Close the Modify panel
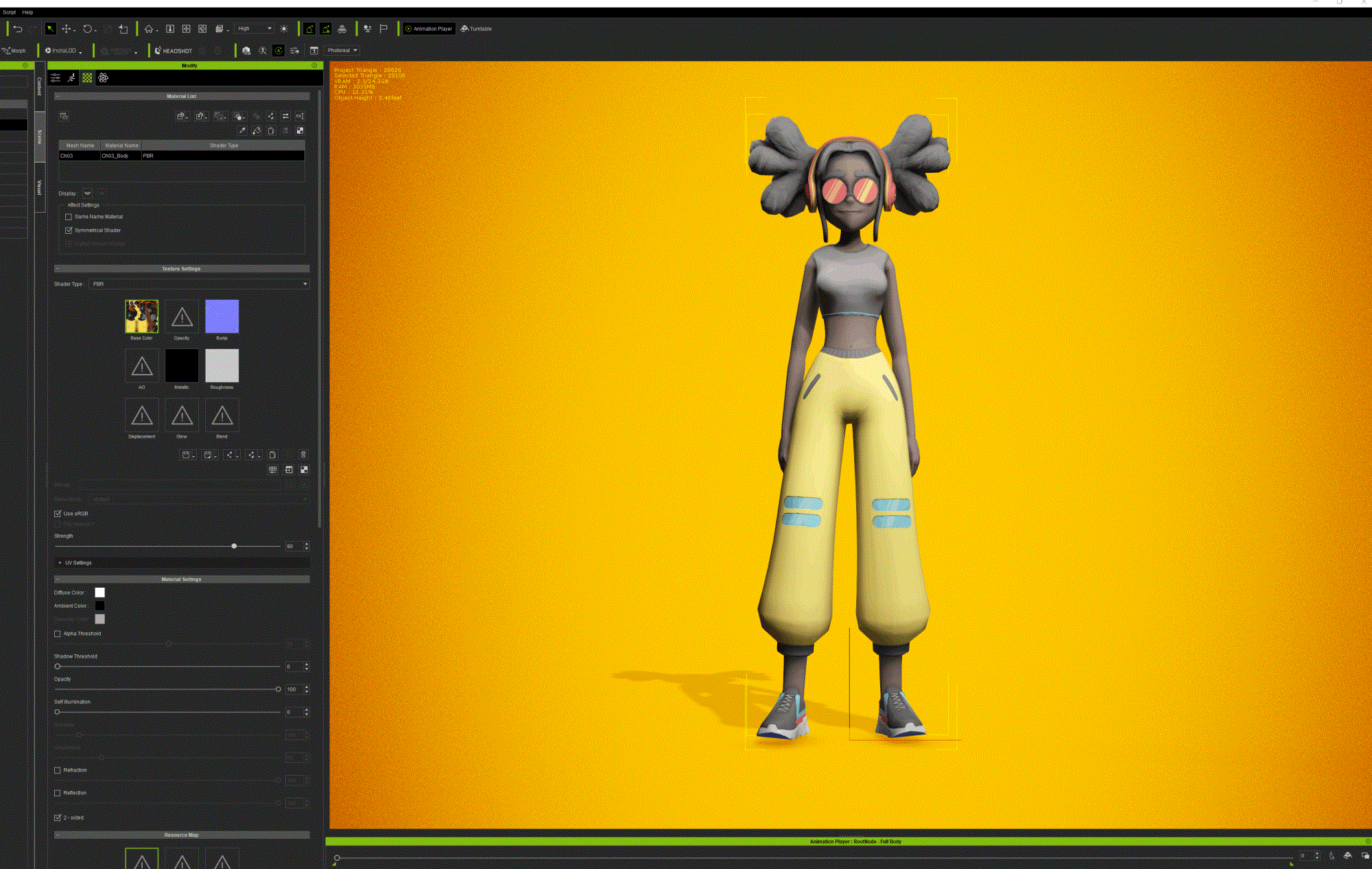 pos(315,66)
